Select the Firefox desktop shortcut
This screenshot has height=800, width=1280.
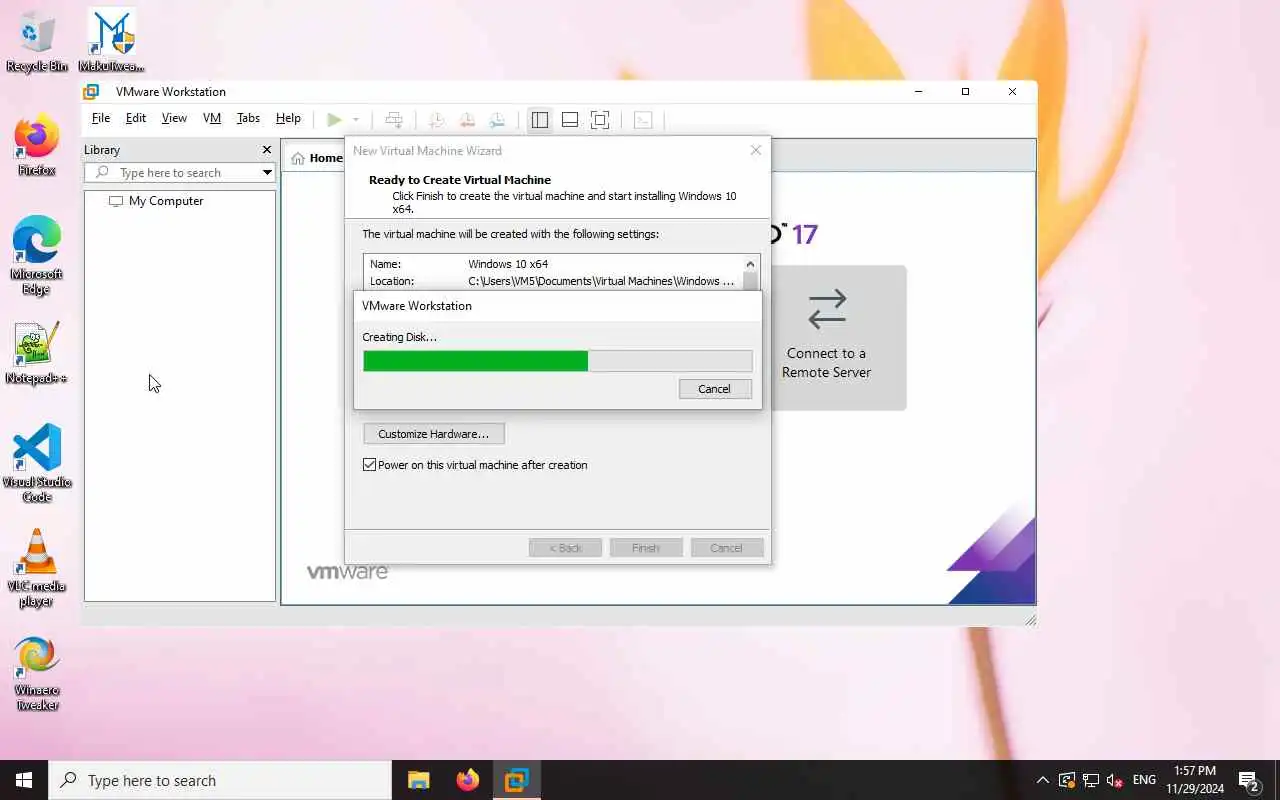(37, 147)
